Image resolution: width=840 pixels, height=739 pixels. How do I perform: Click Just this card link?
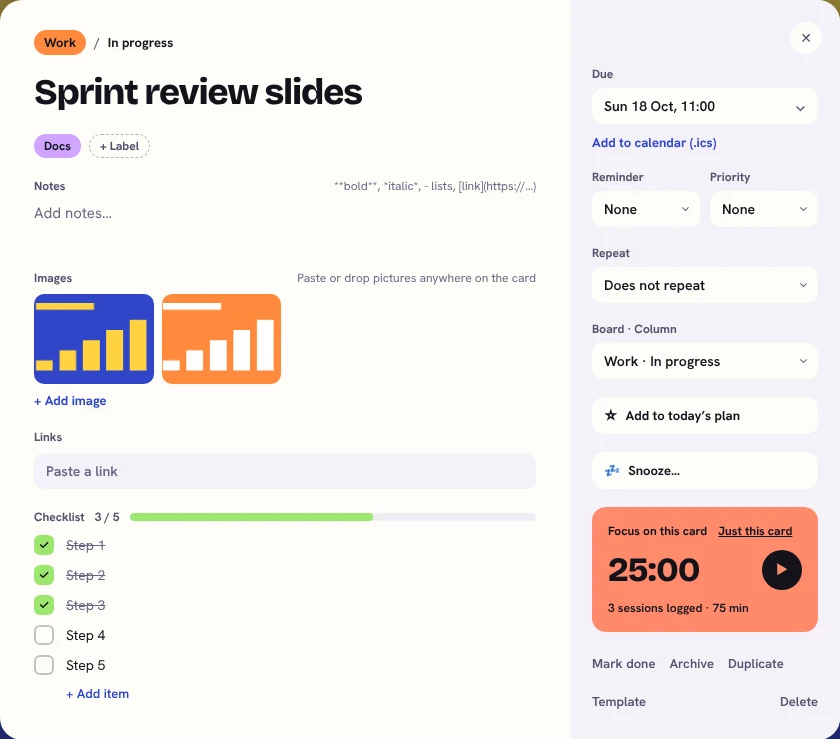pyautogui.click(x=755, y=531)
